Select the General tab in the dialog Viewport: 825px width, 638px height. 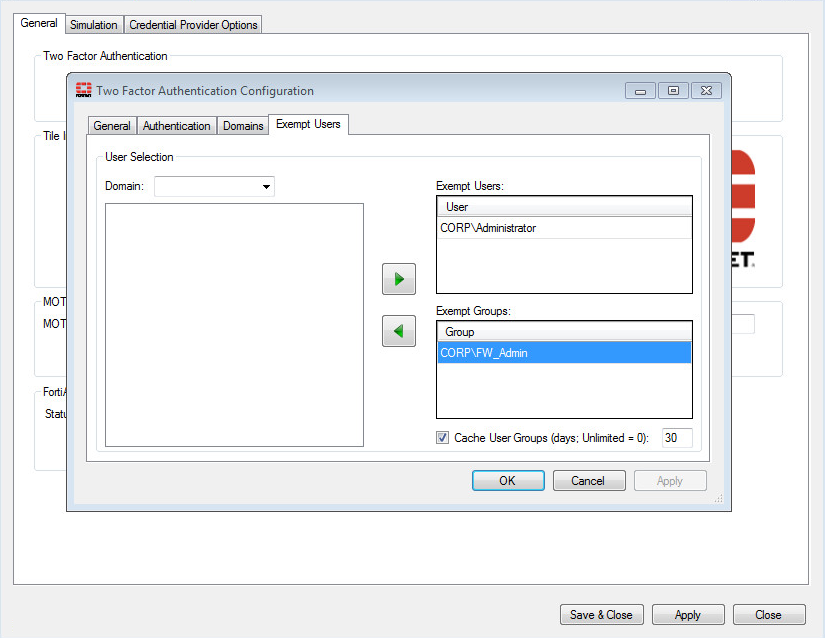(111, 125)
